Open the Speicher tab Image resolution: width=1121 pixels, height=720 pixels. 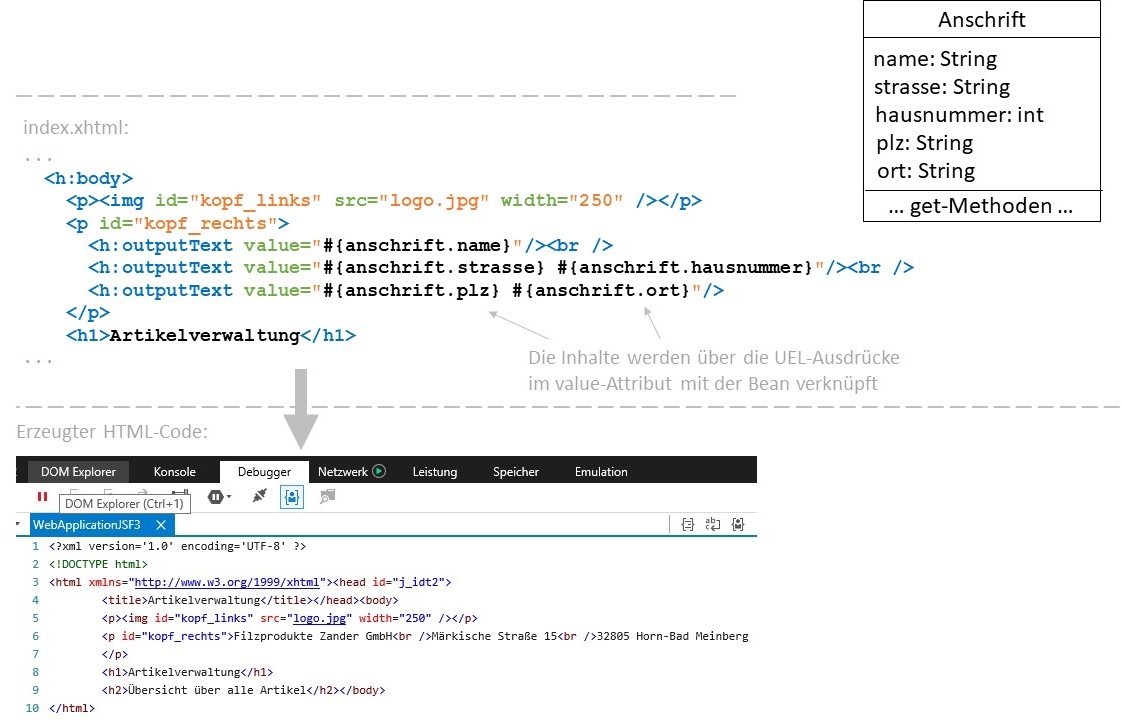pos(515,471)
